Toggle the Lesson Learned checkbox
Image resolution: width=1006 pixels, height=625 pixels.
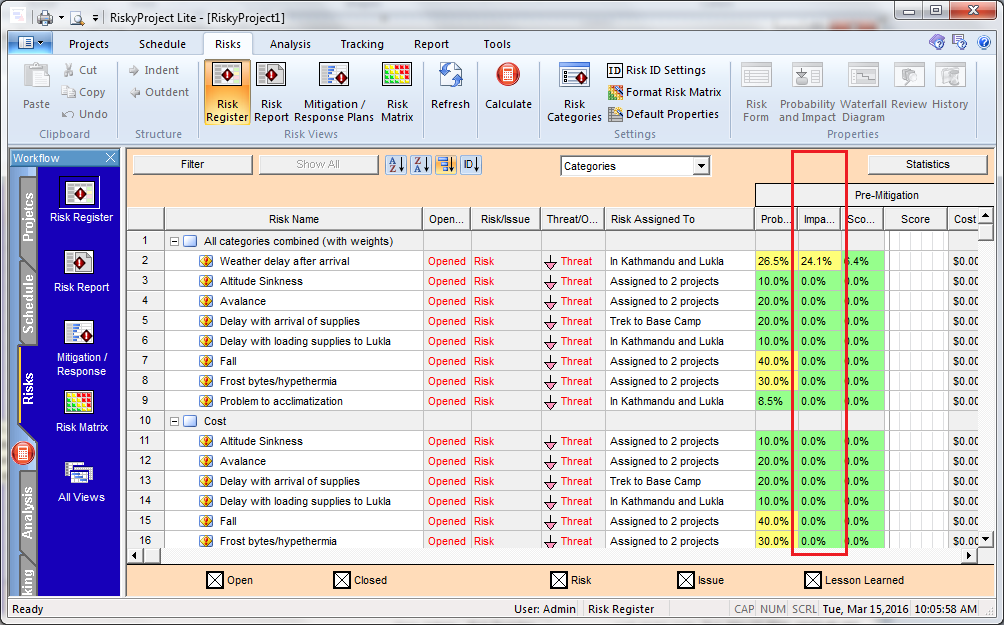pyautogui.click(x=812, y=580)
